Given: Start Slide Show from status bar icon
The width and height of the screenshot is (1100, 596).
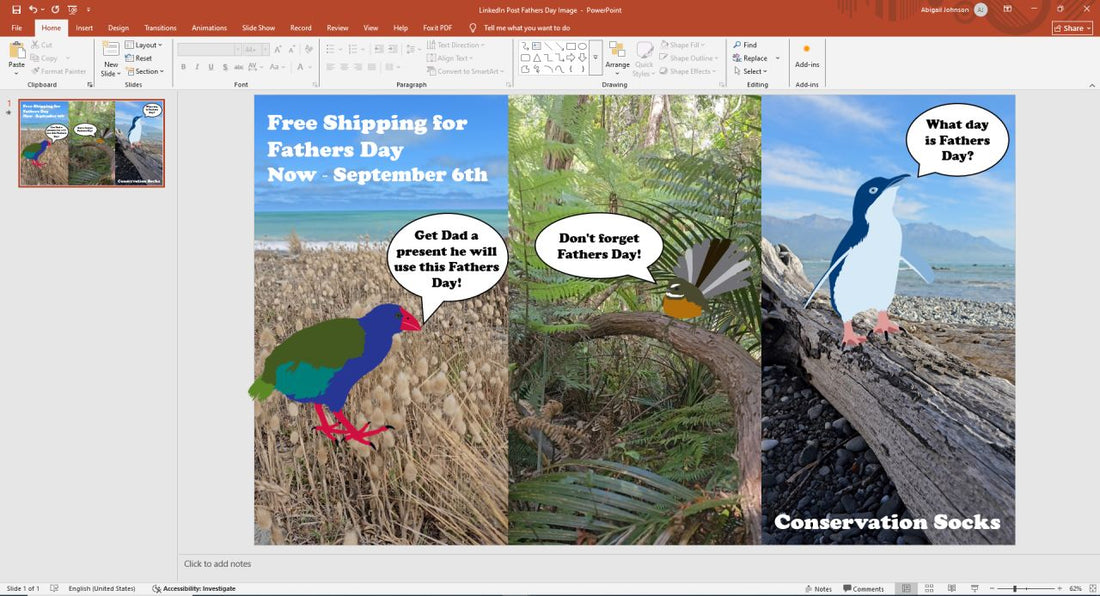Looking at the screenshot, I should click(x=974, y=589).
